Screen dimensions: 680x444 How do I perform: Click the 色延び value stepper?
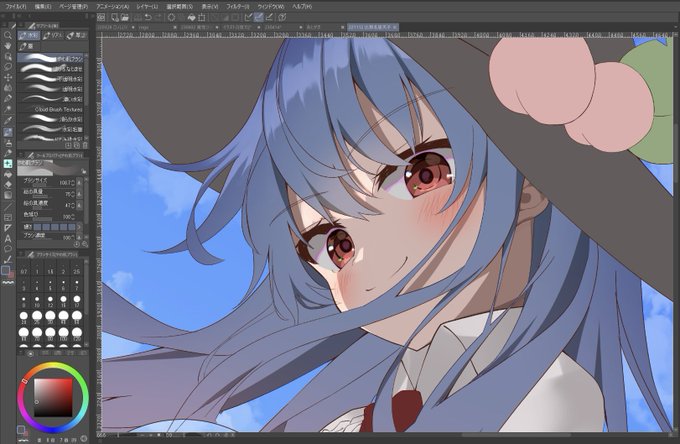point(72,216)
